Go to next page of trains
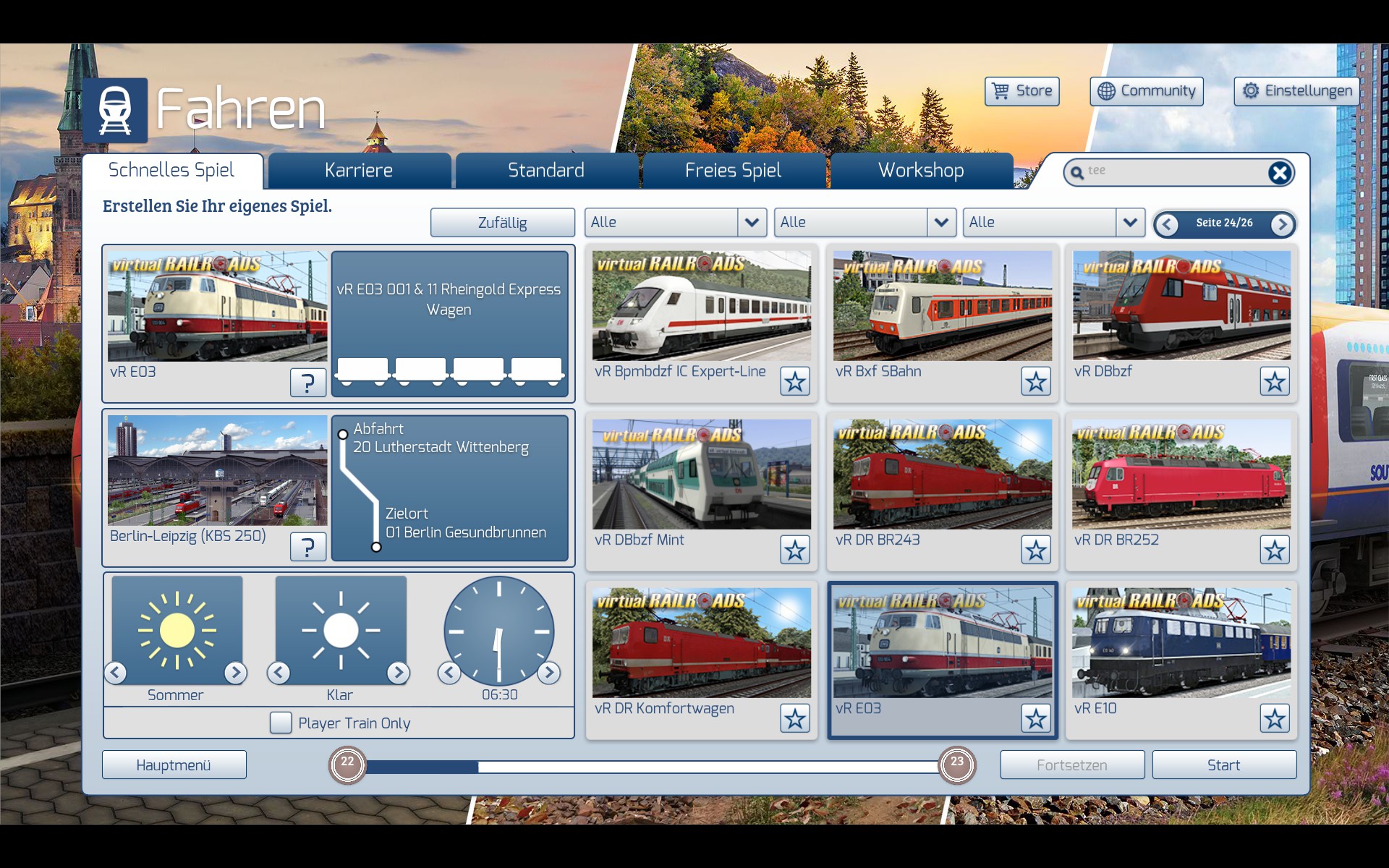The image size is (1389, 868). pos(1282,224)
